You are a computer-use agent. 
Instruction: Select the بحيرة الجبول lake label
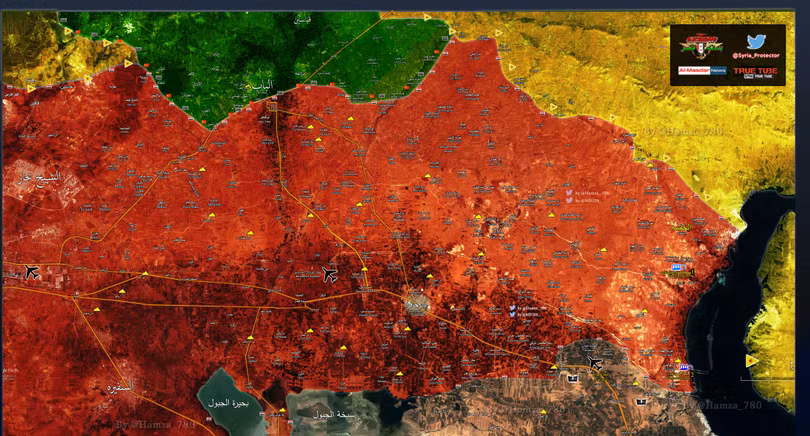point(228,402)
